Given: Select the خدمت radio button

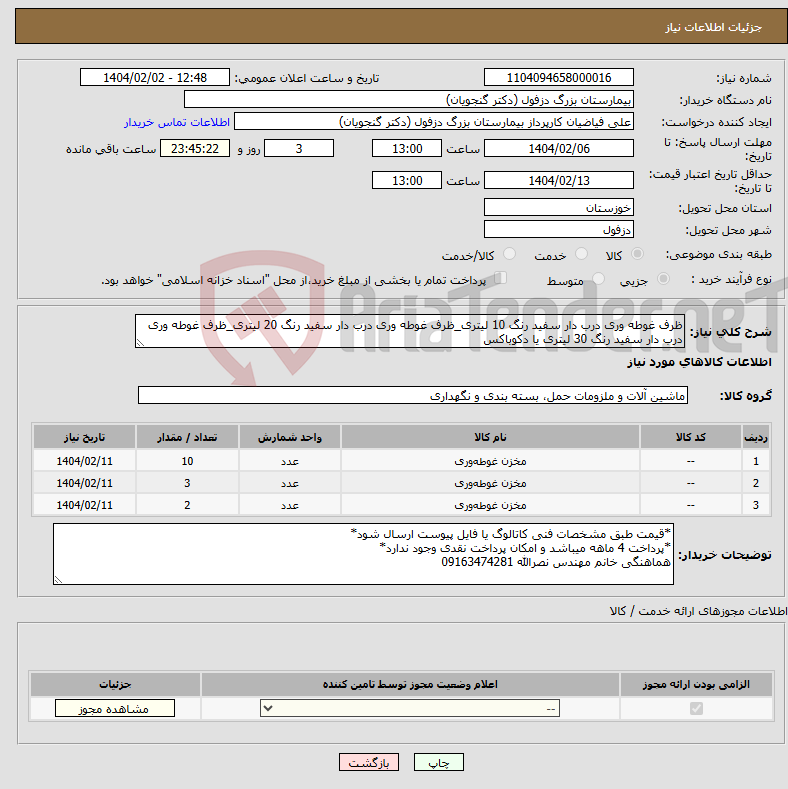Looking at the screenshot, I should coord(581,254).
